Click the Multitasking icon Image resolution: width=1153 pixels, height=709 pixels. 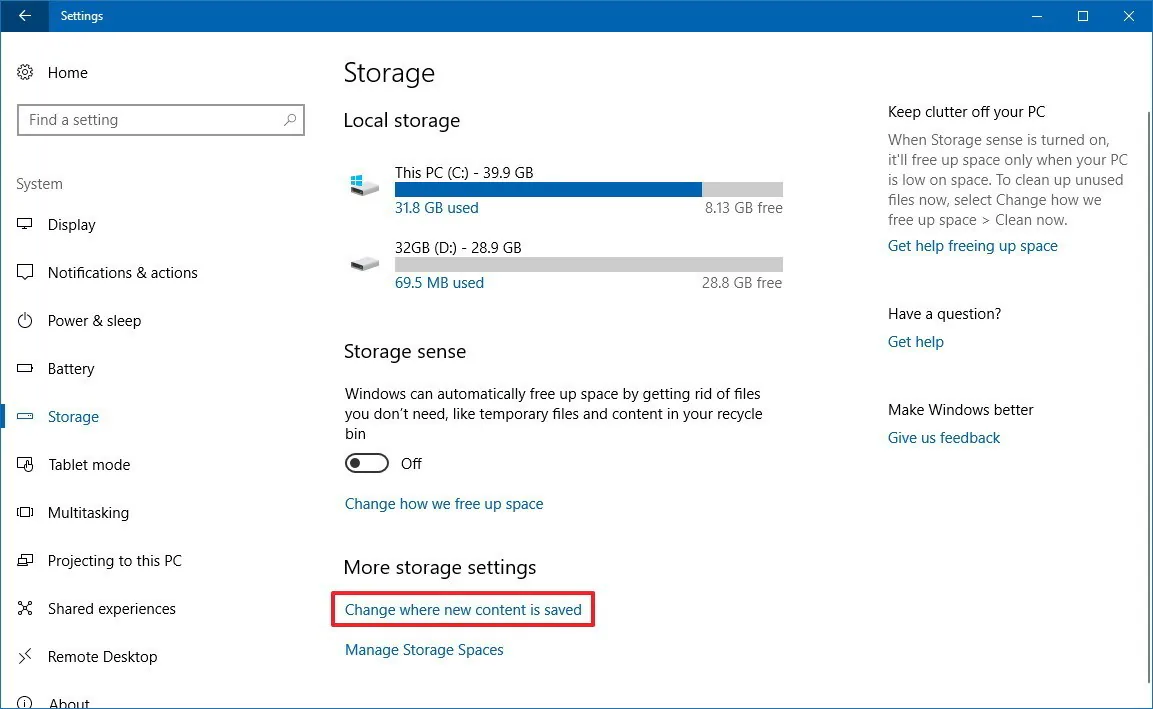[x=25, y=512]
